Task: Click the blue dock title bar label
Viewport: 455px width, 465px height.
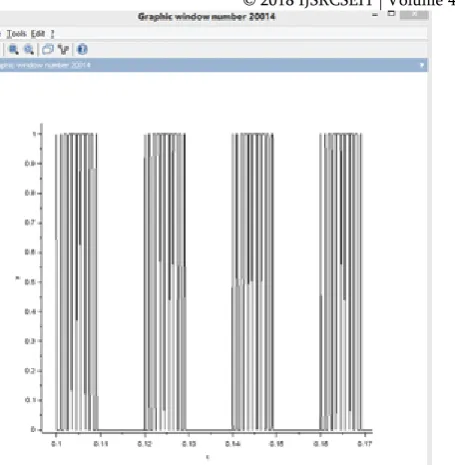Action: [45, 65]
